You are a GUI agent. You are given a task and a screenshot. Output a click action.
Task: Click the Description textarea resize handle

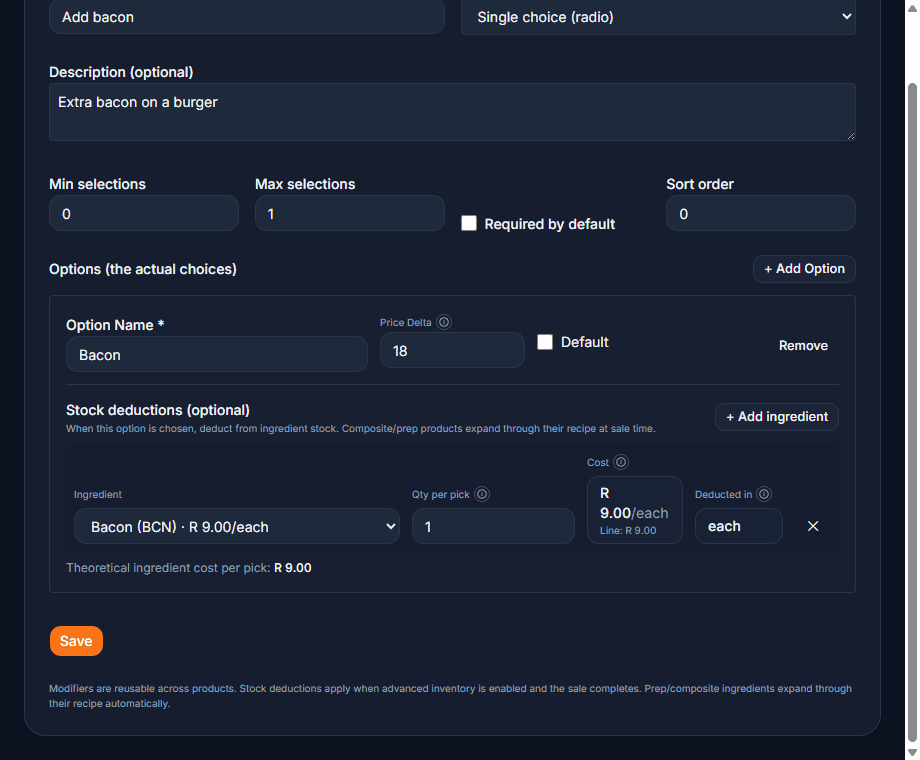click(851, 136)
